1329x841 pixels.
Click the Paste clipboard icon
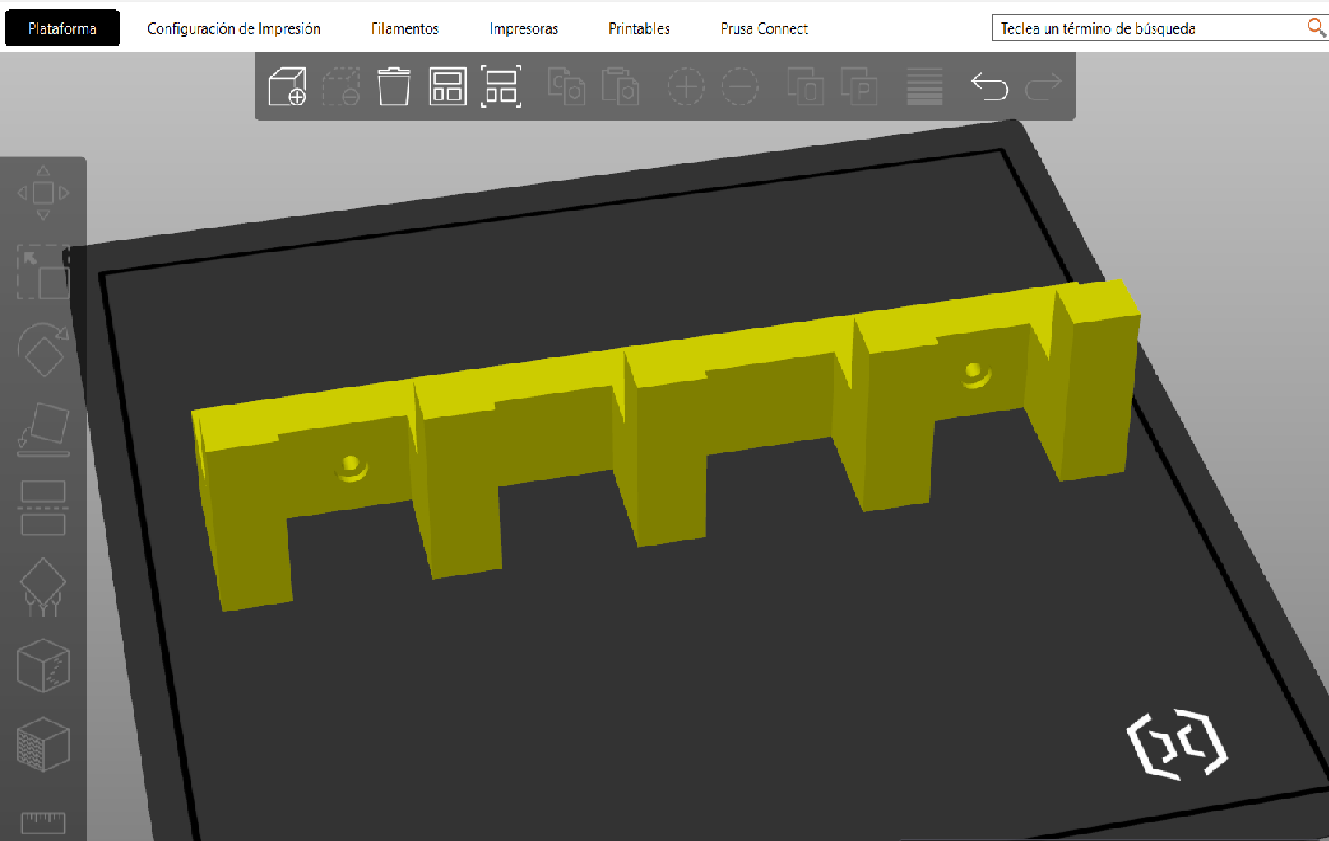coord(620,86)
